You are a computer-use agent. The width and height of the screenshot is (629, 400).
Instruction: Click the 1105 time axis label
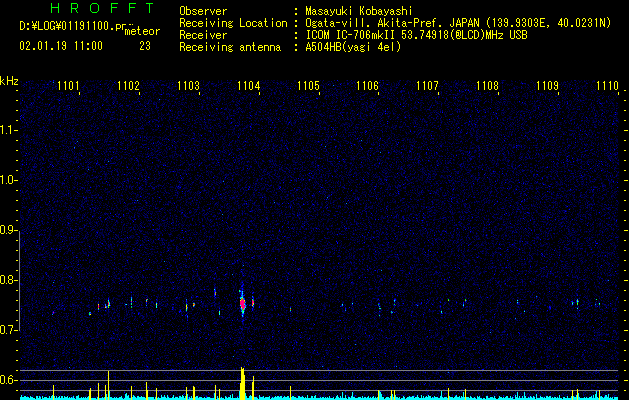tap(308, 86)
